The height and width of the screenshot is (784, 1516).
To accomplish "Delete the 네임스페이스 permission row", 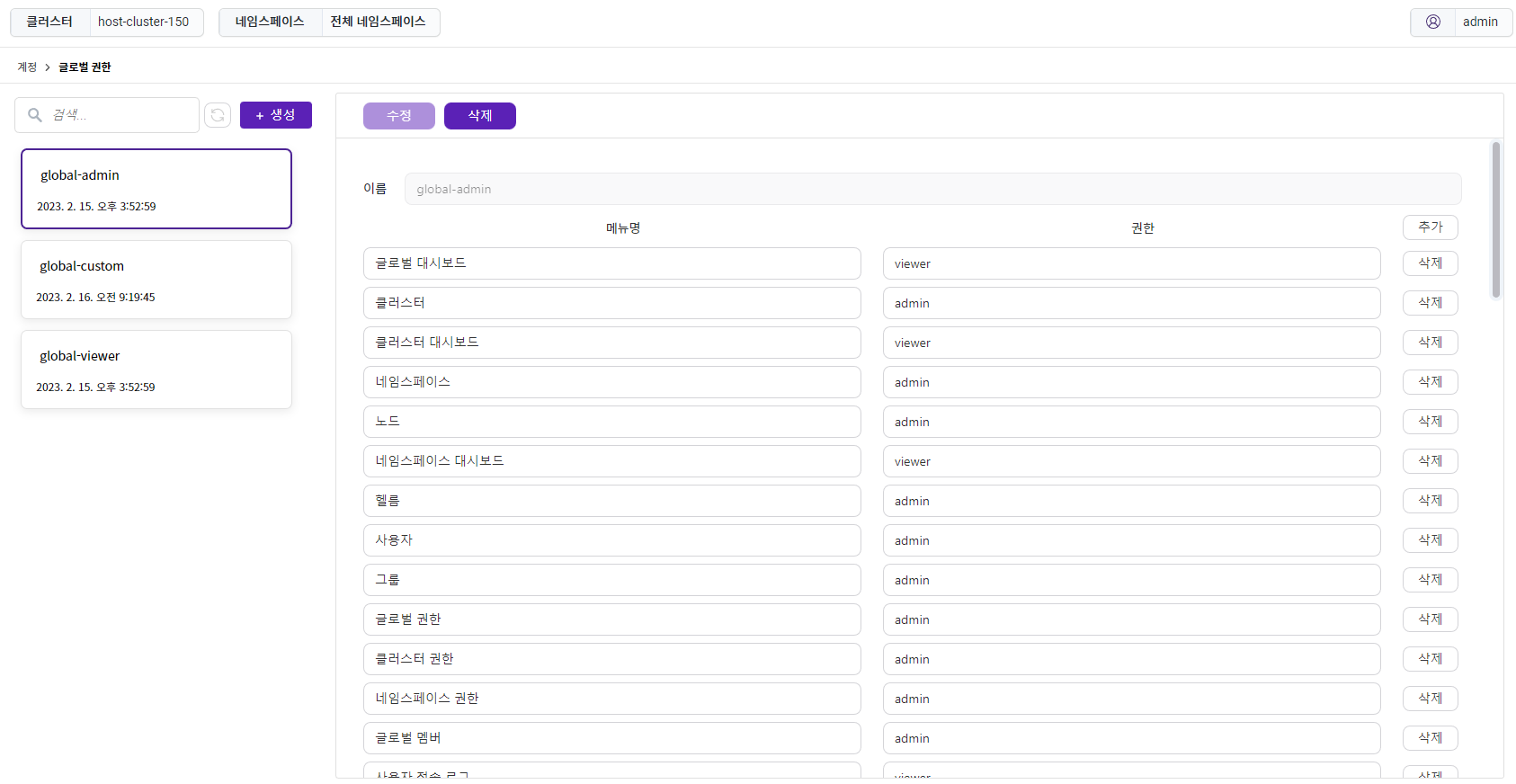I will (1431, 382).
